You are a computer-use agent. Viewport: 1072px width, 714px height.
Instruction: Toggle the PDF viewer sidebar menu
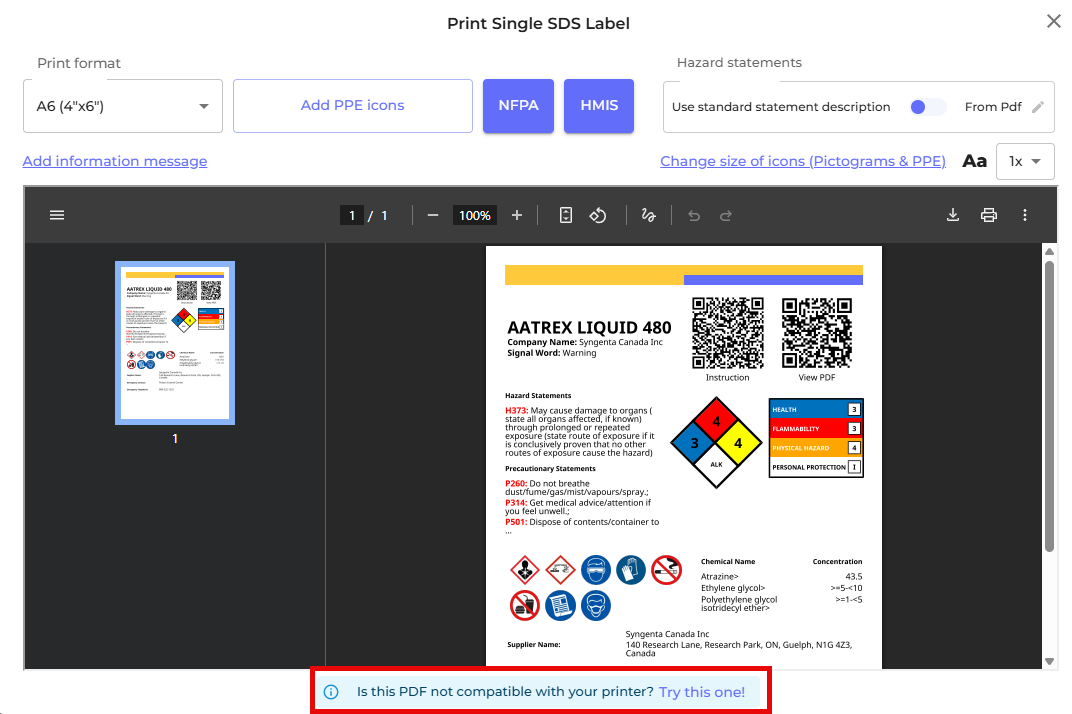(x=57, y=215)
